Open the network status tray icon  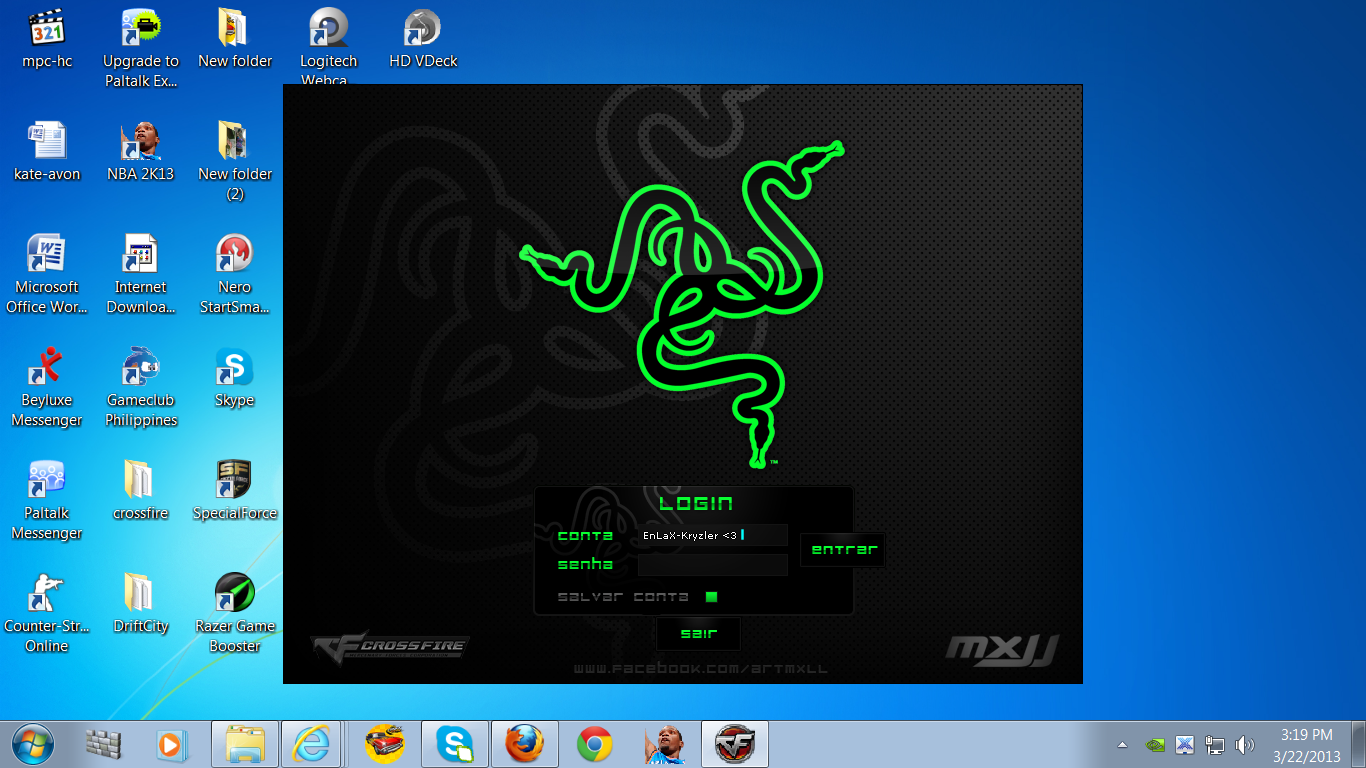point(1215,745)
